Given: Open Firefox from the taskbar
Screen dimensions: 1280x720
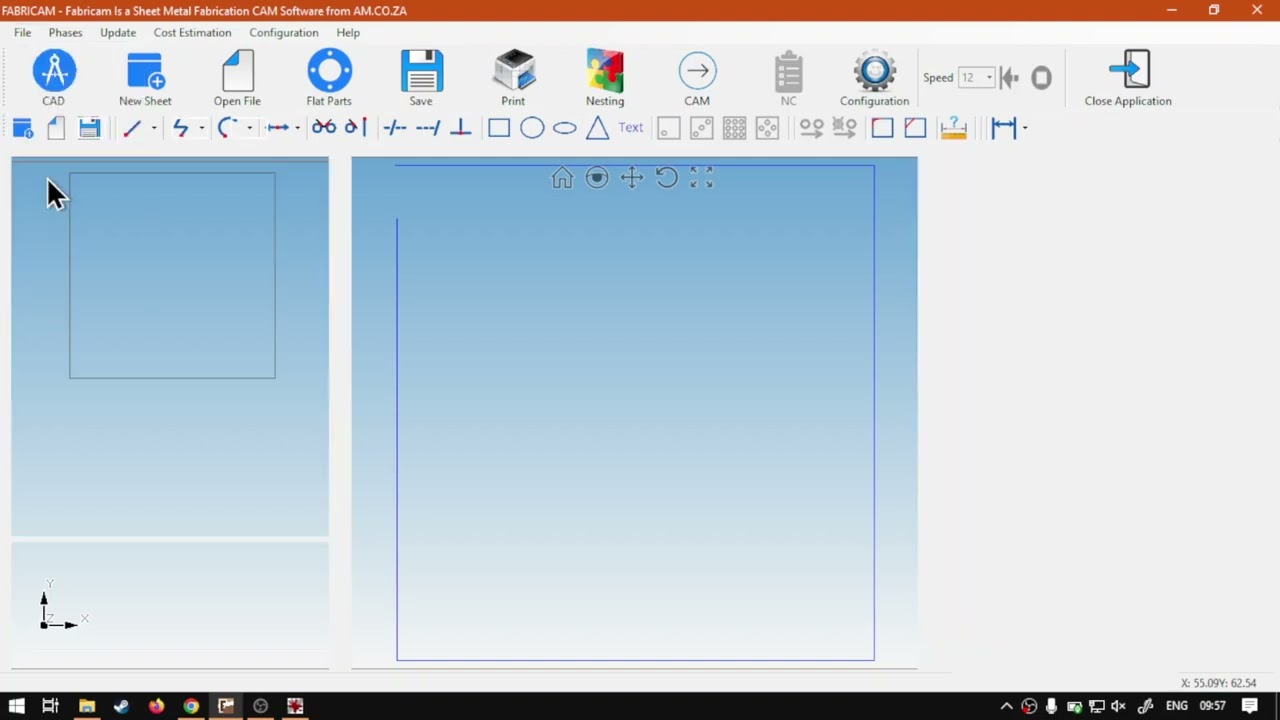Looking at the screenshot, I should click(x=156, y=706).
